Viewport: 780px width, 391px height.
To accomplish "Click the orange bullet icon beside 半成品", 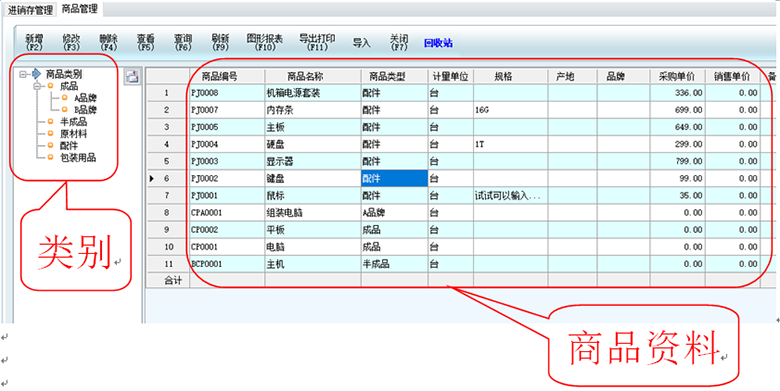I will (50, 121).
